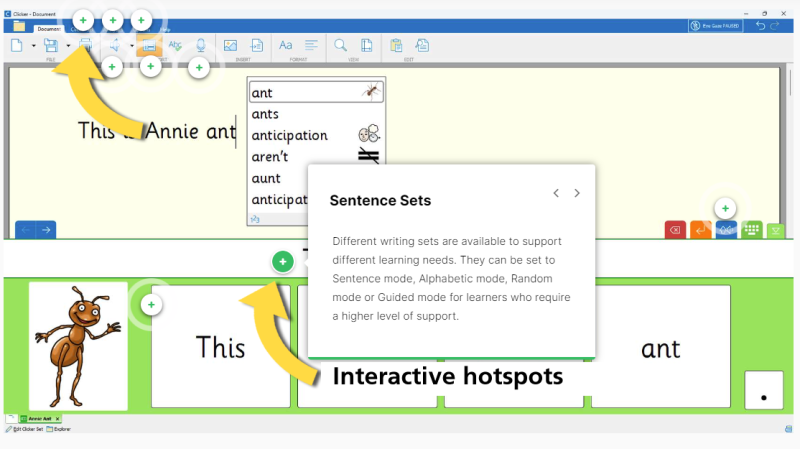Click the microphone voice notes icon
The width and height of the screenshot is (800, 449).
[x=201, y=45]
